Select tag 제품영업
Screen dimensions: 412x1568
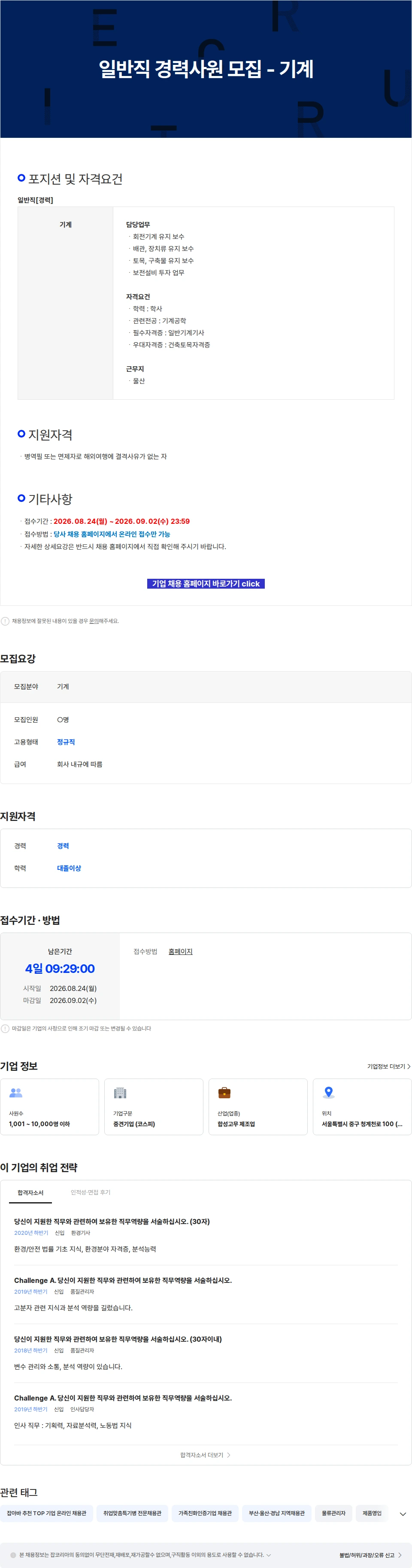tap(372, 1513)
